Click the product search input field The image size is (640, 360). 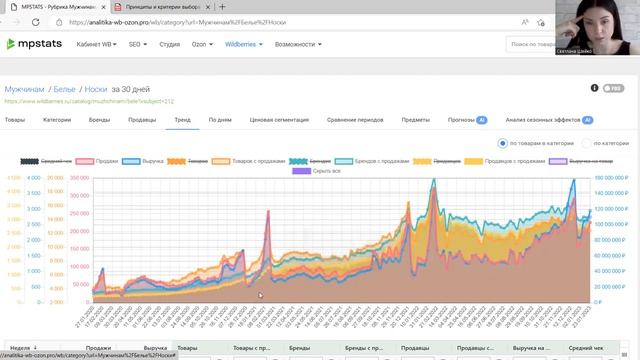coord(530,44)
